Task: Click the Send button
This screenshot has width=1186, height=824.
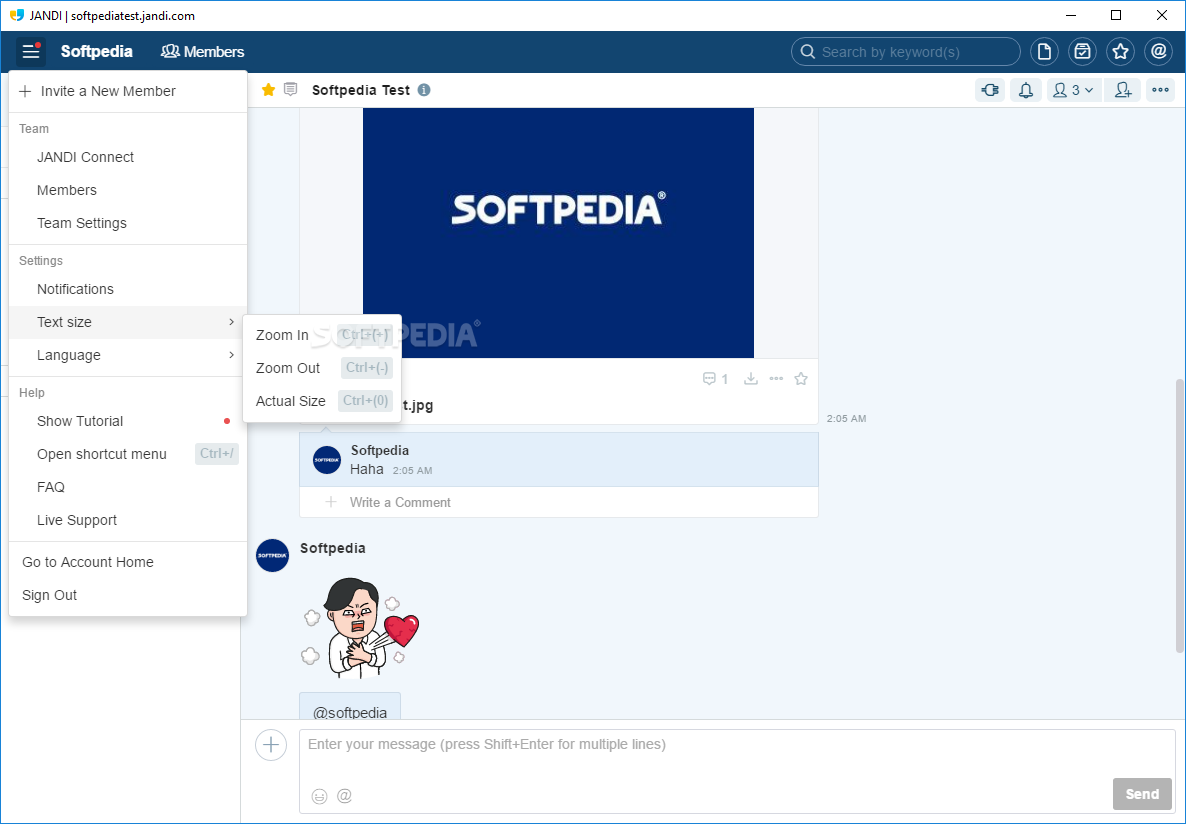Action: click(1141, 794)
